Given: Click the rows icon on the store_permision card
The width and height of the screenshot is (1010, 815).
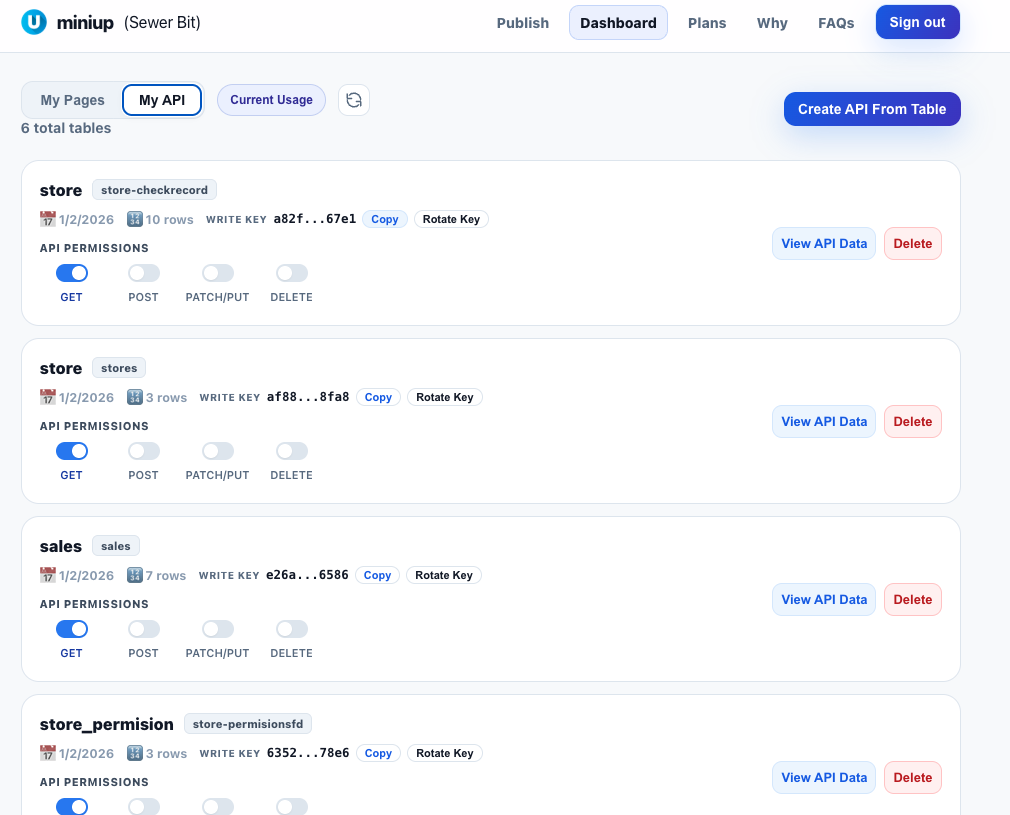Looking at the screenshot, I should pyautogui.click(x=133, y=753).
